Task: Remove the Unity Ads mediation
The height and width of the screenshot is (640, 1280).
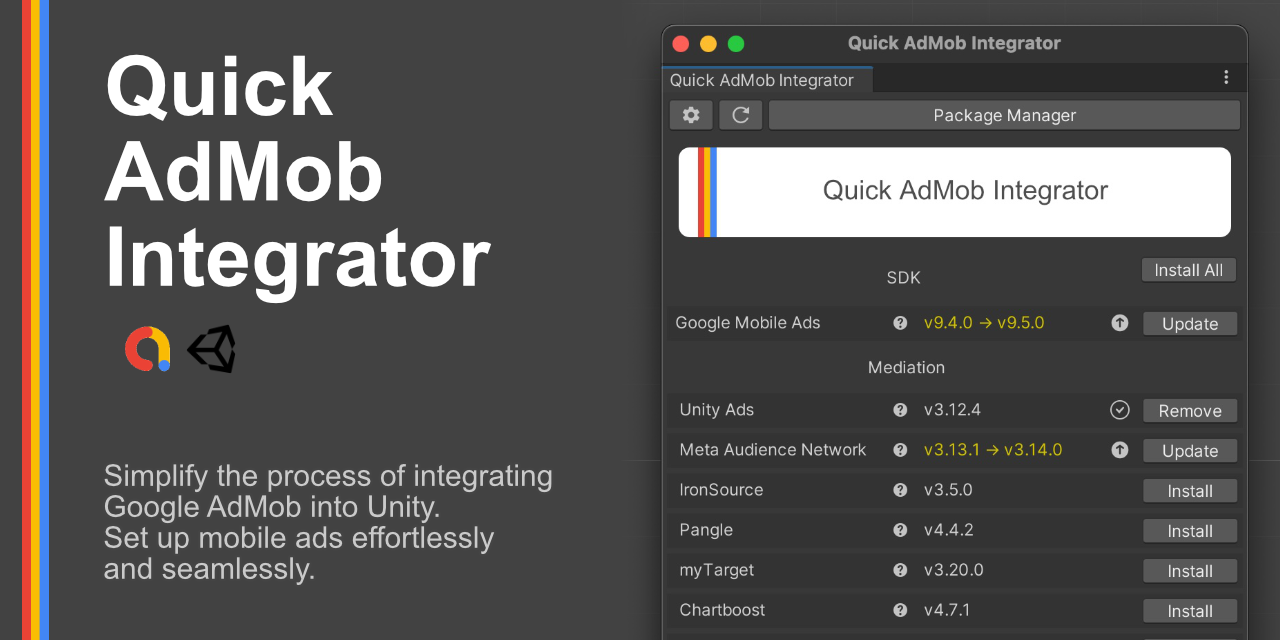Action: click(1190, 411)
